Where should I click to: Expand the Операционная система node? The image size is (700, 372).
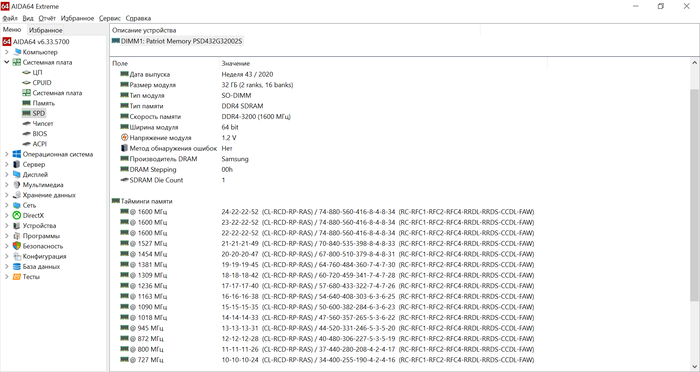[6, 154]
